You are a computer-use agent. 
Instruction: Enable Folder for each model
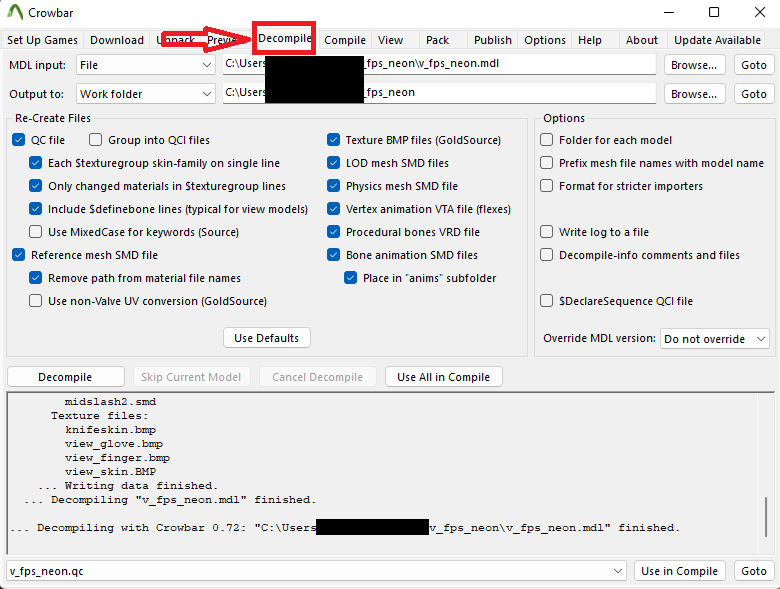pos(546,140)
